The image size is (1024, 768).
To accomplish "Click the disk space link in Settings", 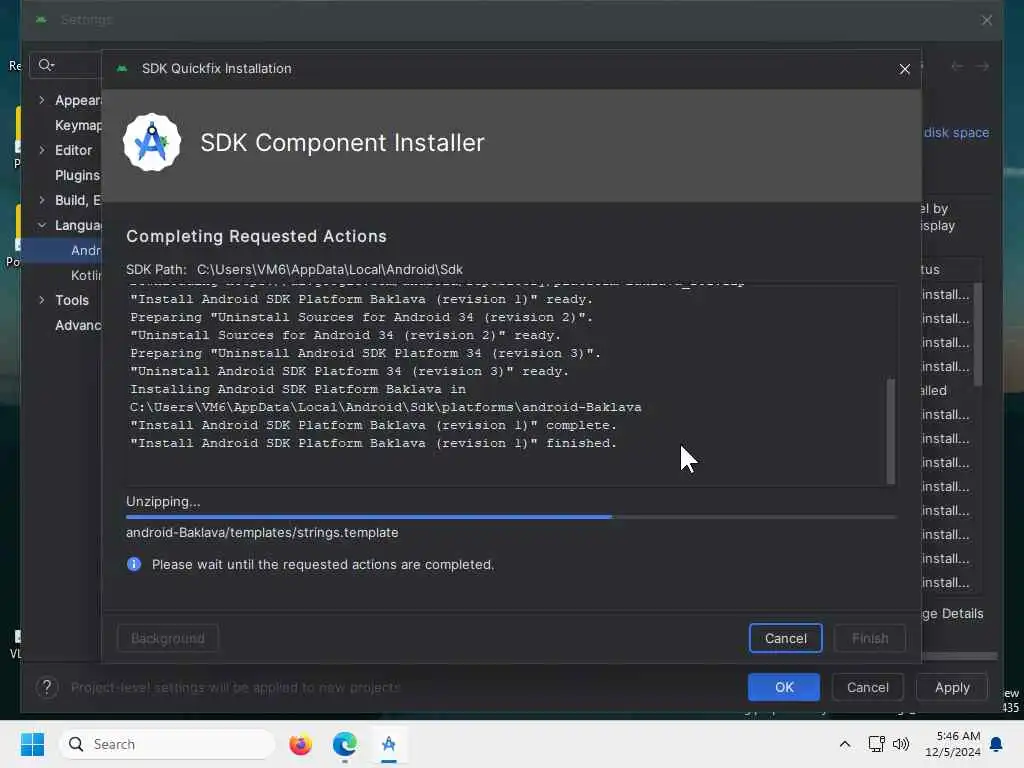I will coord(956,133).
